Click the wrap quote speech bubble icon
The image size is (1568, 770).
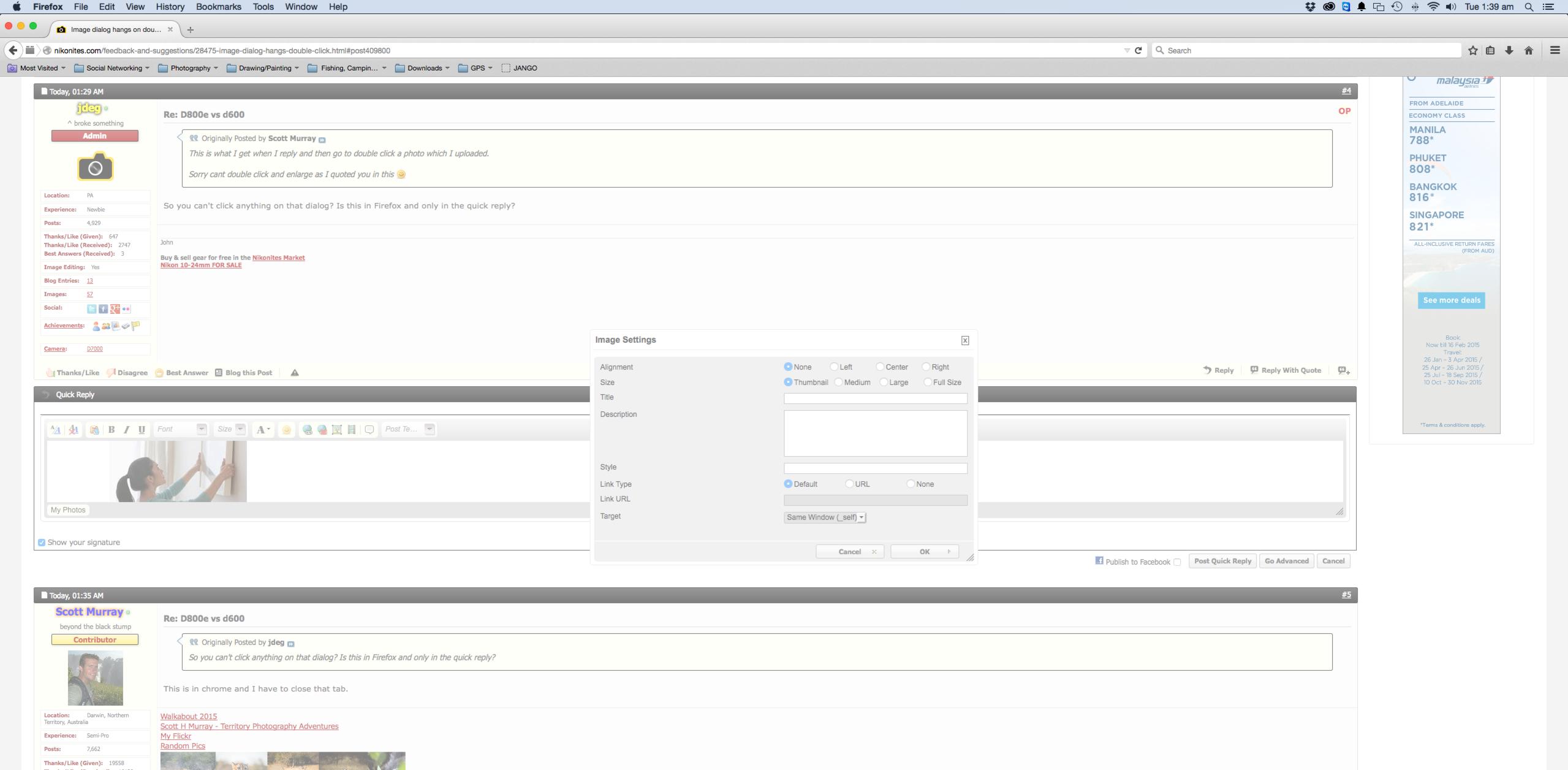(369, 430)
